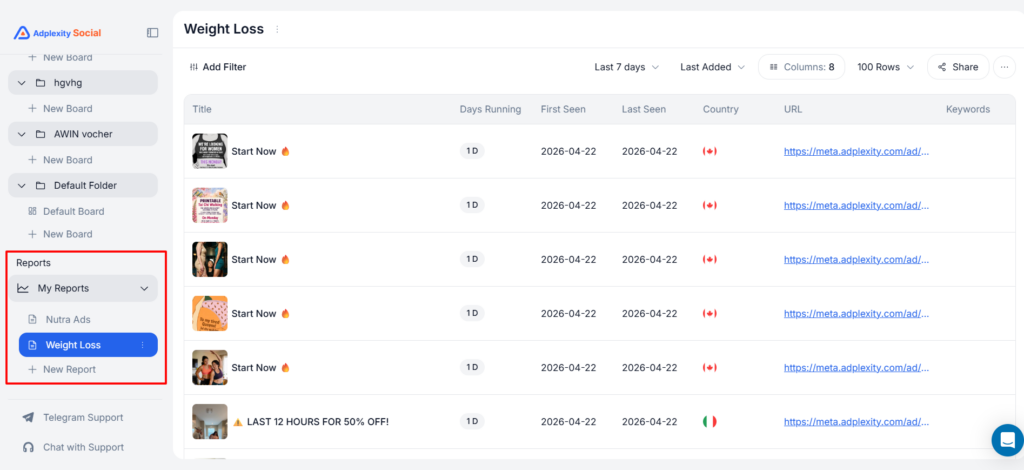Open the LAST 12 HOURS ad URL link
This screenshot has width=1024, height=470.
856,422
